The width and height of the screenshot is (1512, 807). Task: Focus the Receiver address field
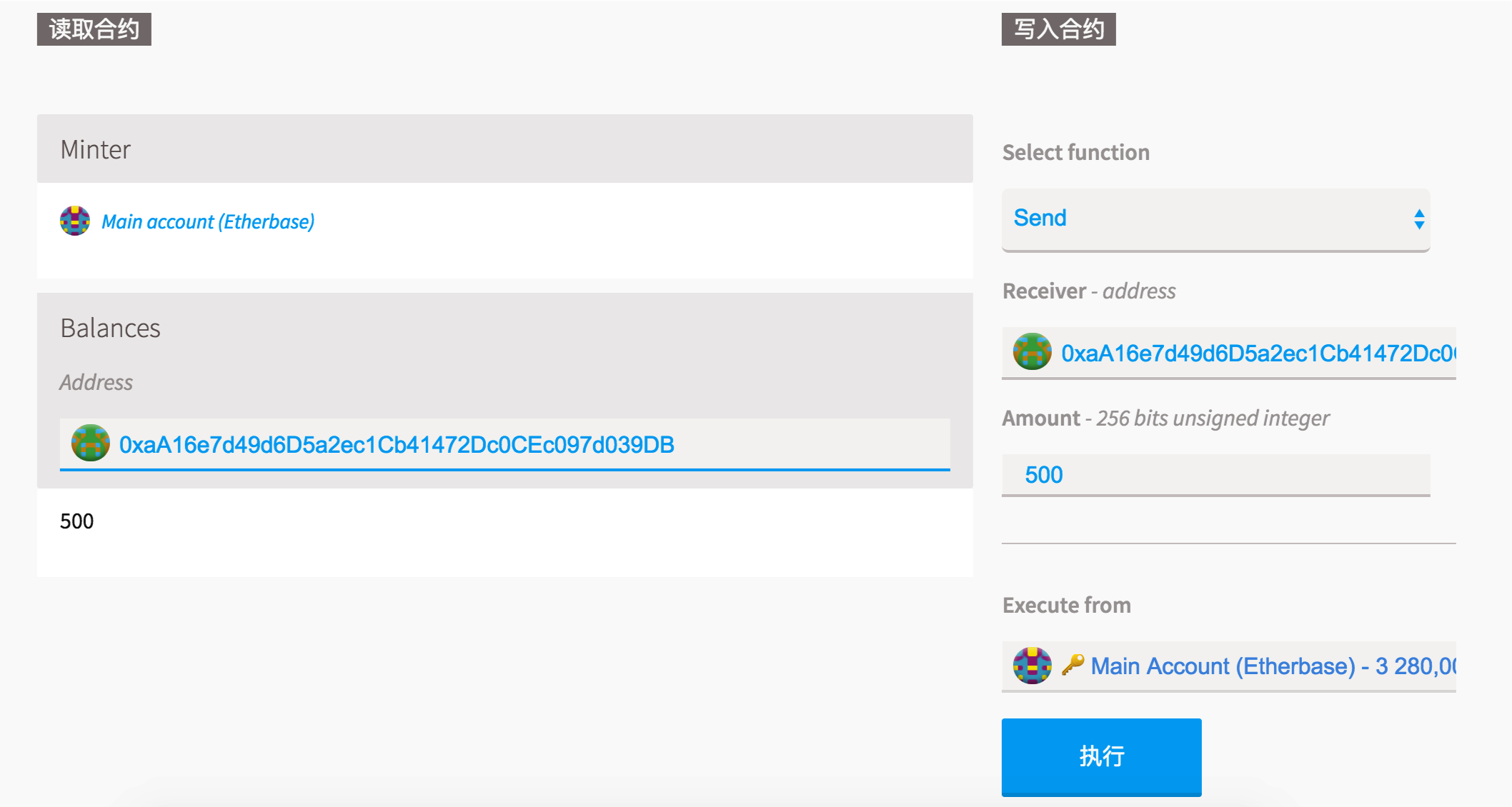click(x=1256, y=353)
